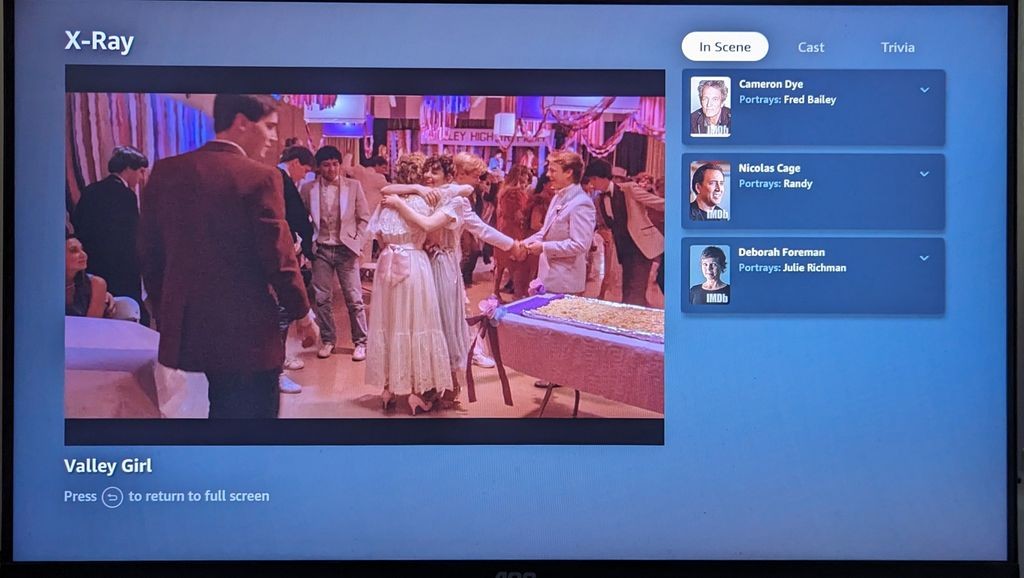Select Cameron Dye's IMDb photo

pos(711,107)
